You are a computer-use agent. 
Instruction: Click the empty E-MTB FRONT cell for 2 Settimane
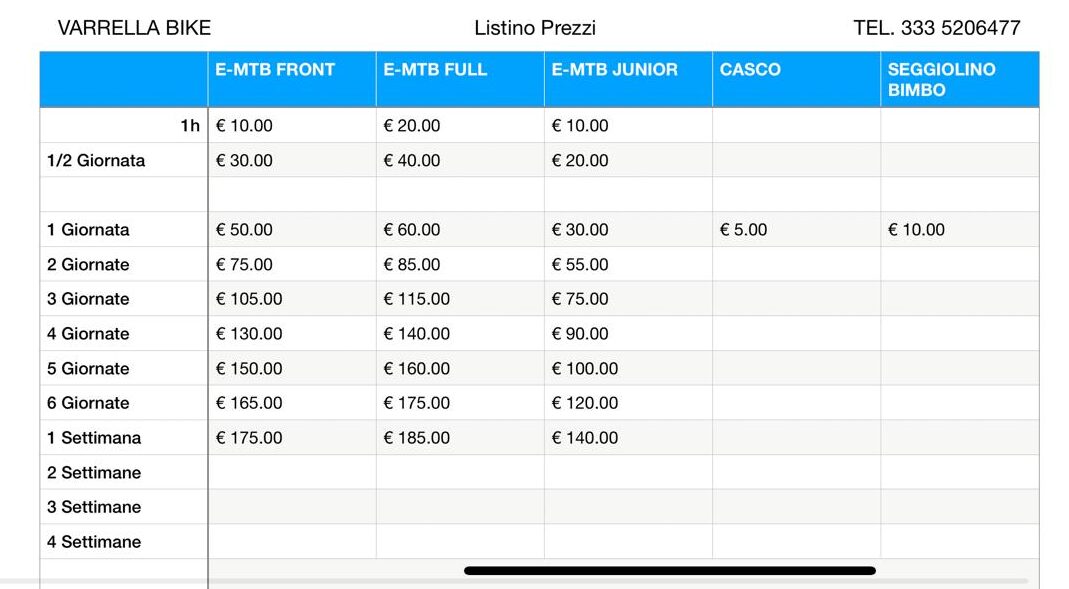(291, 473)
